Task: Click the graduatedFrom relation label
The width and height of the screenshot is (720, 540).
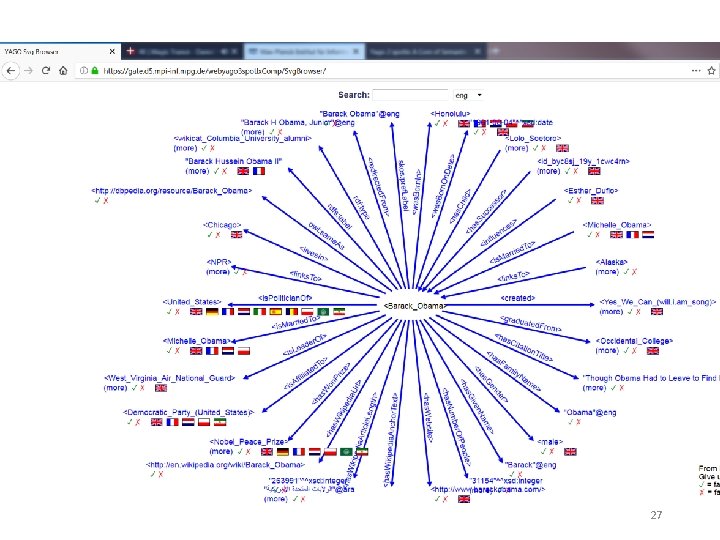Action: (530, 324)
